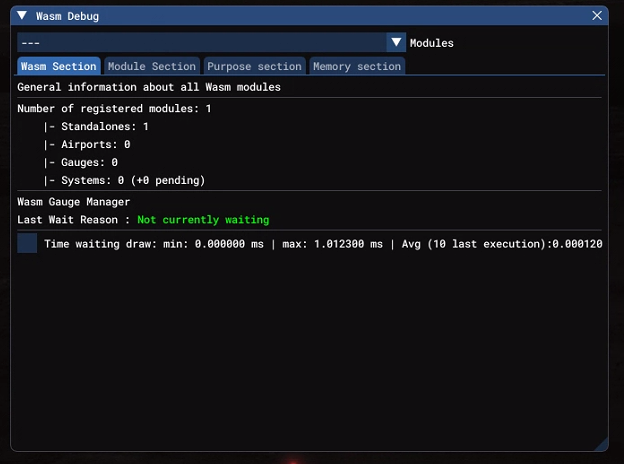Click the green 'Not currently waiting' status

click(x=203, y=220)
